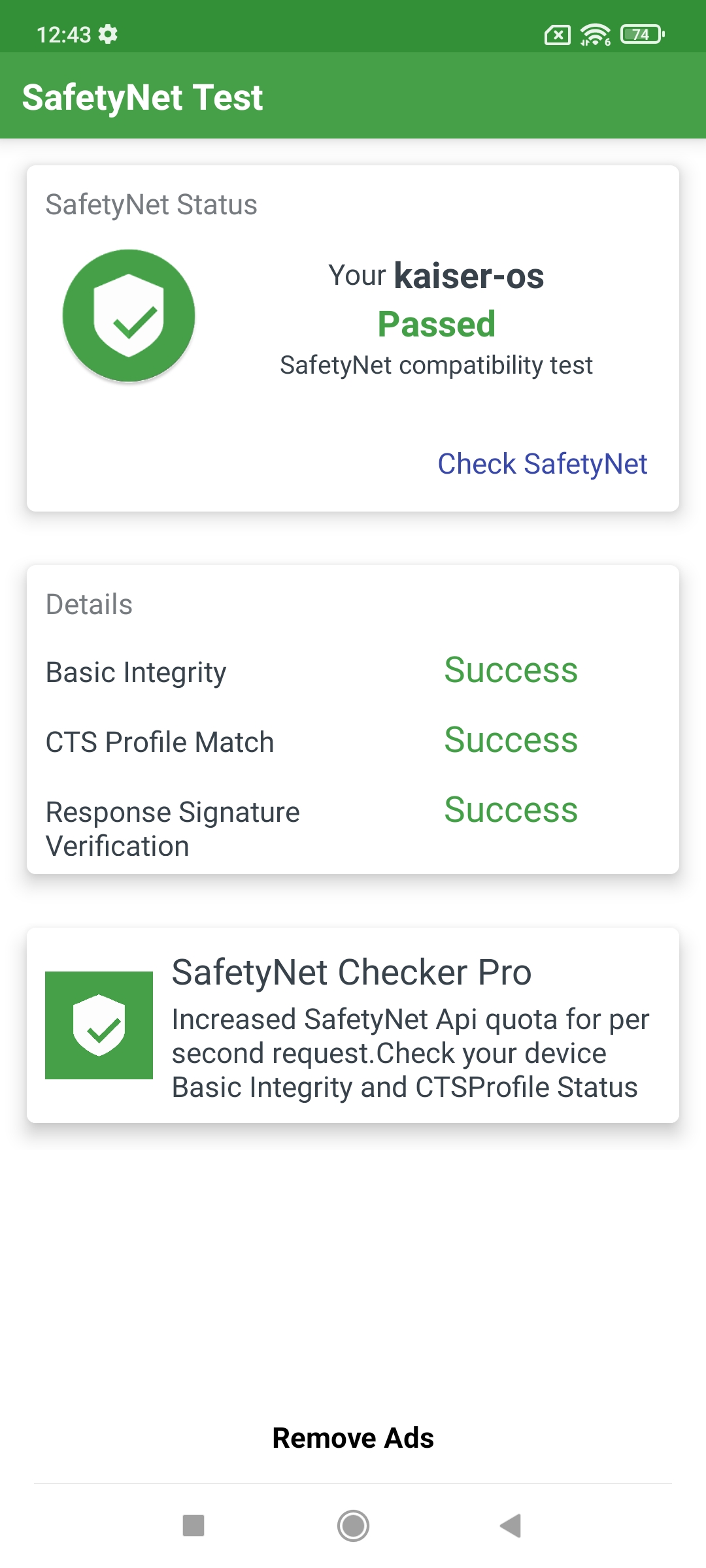Viewport: 706px width, 1568px height.
Task: Click the Check SafetyNet link
Action: tap(543, 464)
